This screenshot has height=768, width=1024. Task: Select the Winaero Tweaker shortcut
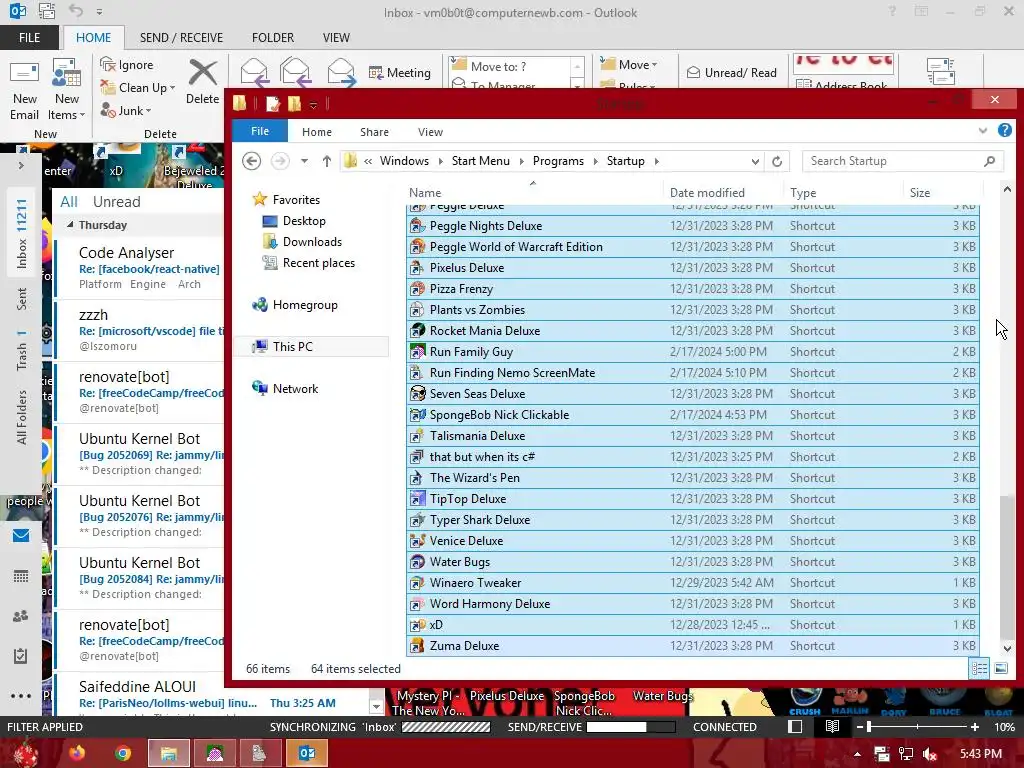click(693, 583)
